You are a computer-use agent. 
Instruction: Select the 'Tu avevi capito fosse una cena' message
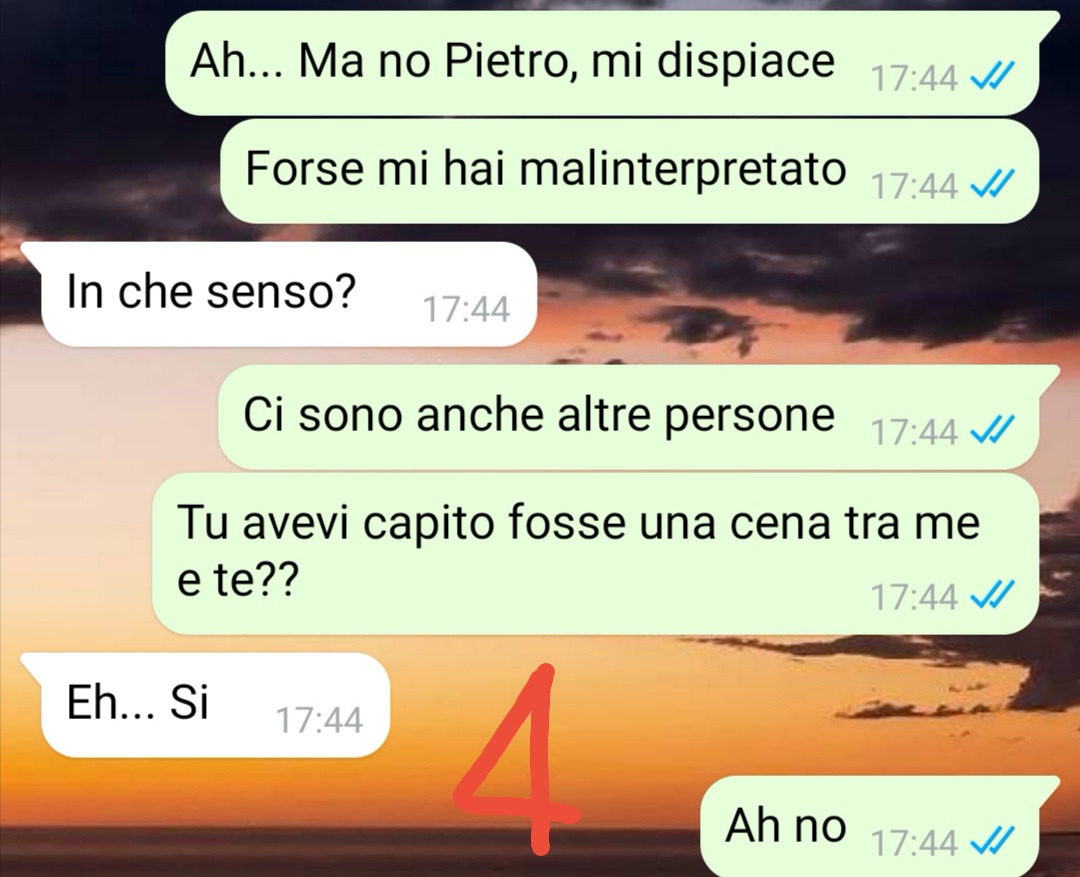point(595,553)
